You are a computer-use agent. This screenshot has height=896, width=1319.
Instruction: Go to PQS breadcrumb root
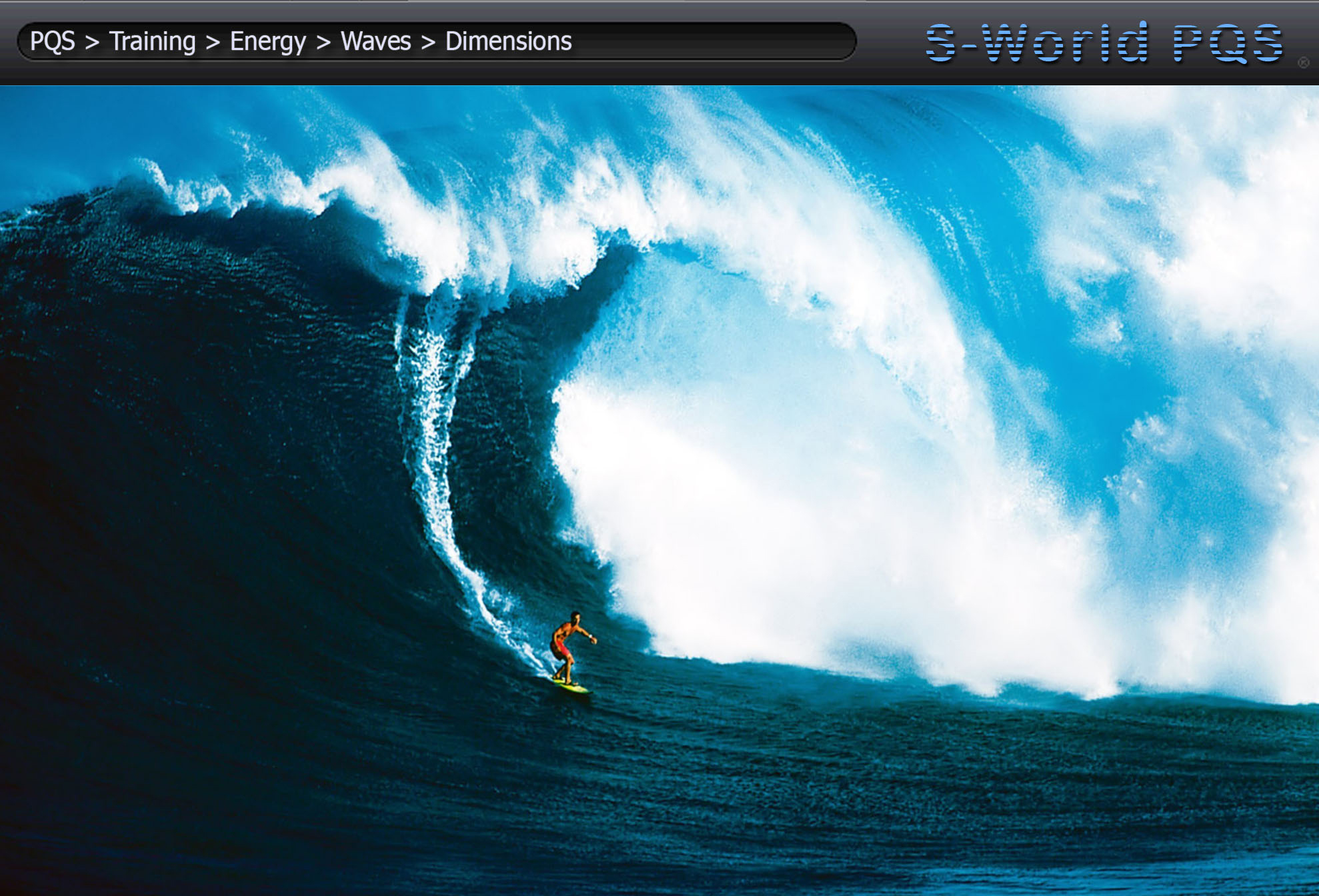tap(53, 41)
